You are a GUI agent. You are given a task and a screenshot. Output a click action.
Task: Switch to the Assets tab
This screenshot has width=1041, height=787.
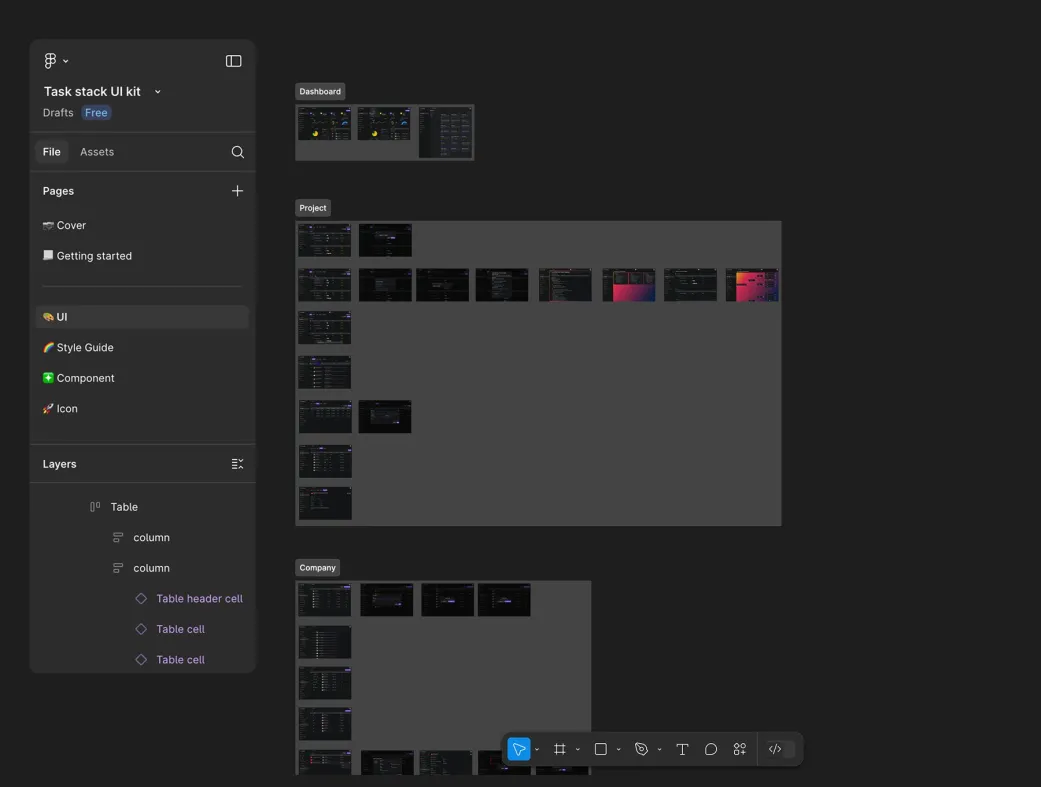point(97,152)
